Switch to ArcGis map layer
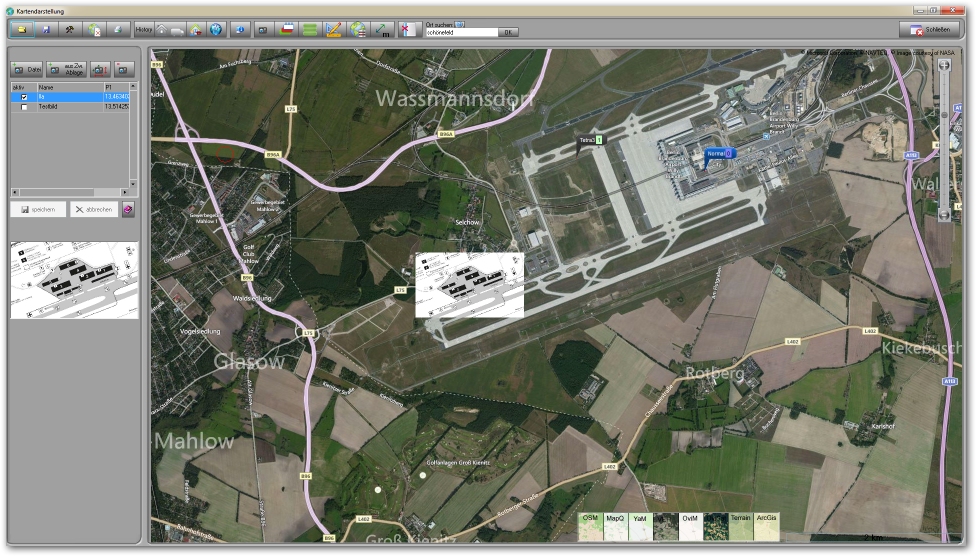976x556 pixels. [766, 527]
